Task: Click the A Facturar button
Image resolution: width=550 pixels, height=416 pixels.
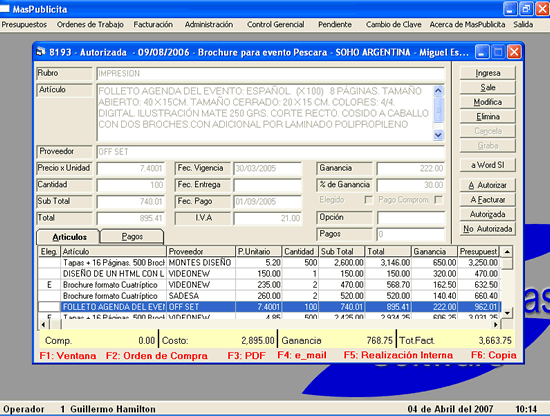Action: tap(488, 200)
